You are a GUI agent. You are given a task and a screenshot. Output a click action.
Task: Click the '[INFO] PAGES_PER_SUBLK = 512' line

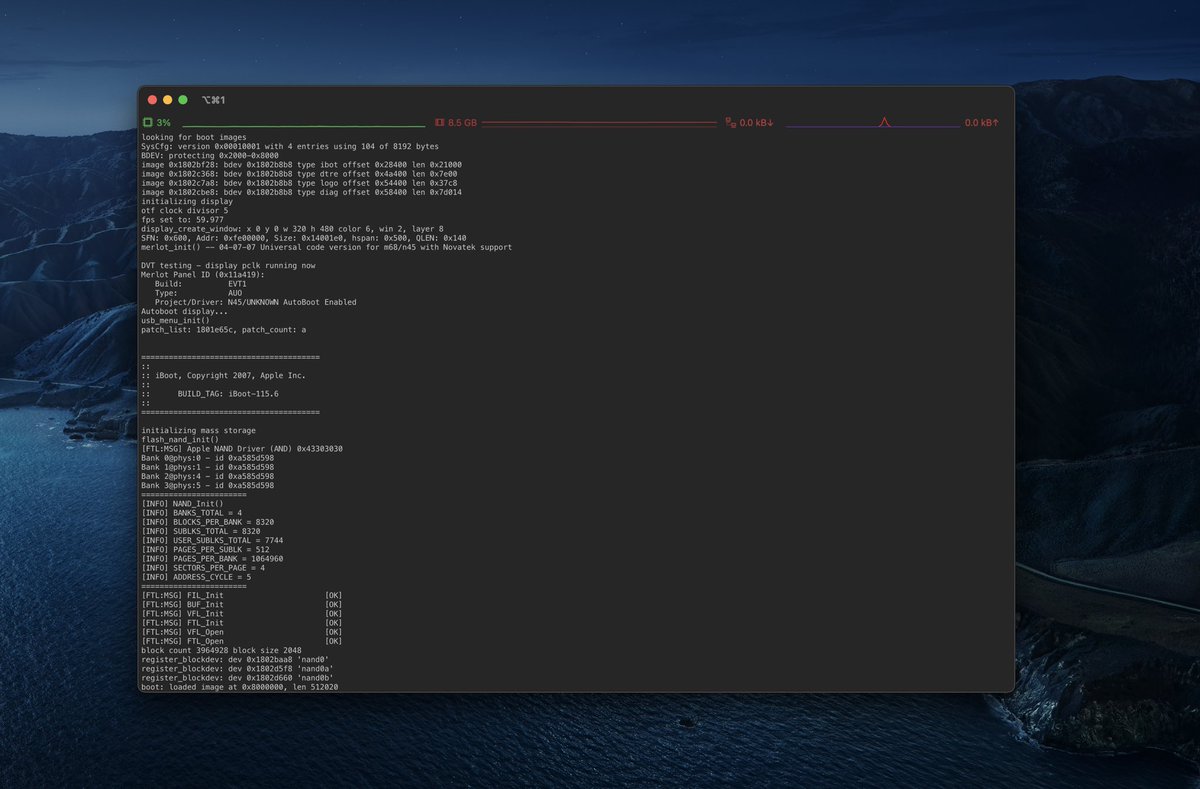tap(205, 549)
